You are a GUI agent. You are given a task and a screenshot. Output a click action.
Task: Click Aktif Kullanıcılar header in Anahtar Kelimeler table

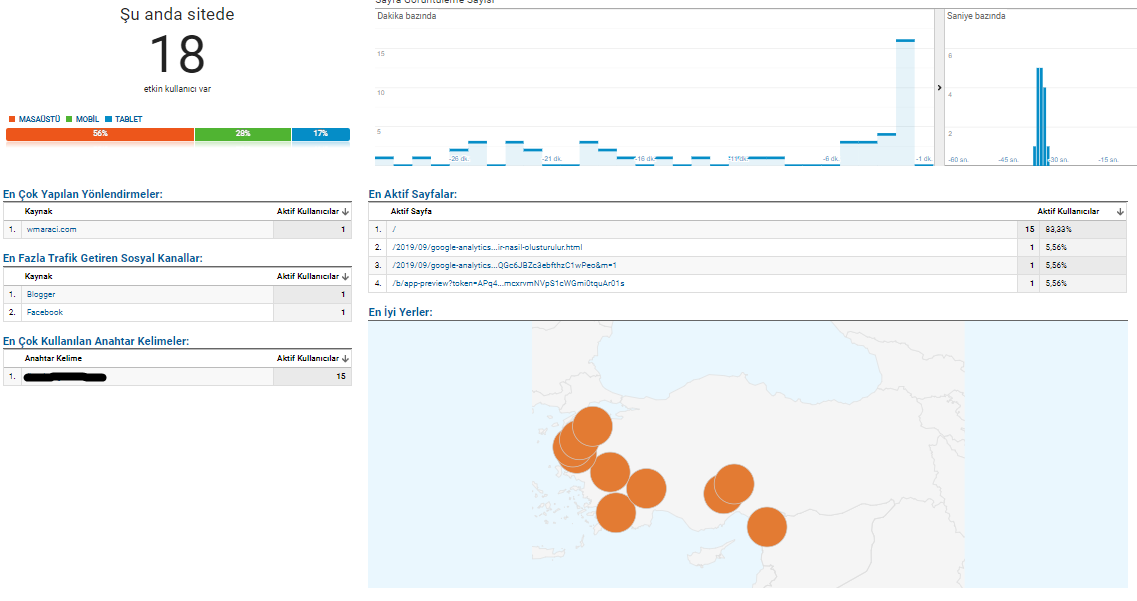pos(307,358)
